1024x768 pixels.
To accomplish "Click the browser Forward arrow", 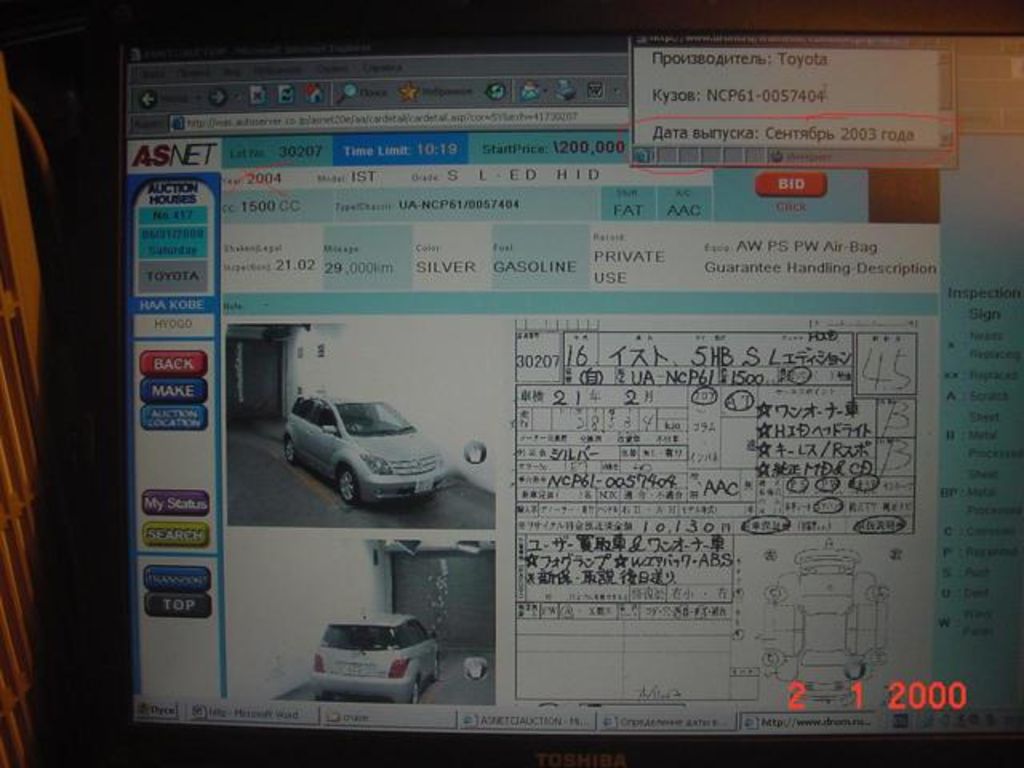I will [x=217, y=97].
